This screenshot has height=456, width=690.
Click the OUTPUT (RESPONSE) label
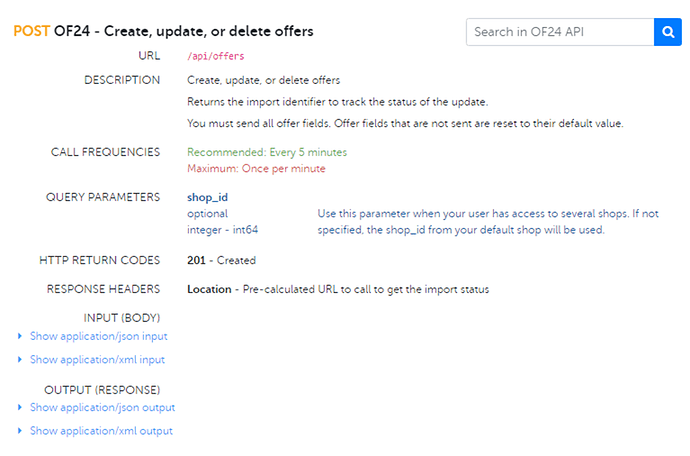point(102,390)
